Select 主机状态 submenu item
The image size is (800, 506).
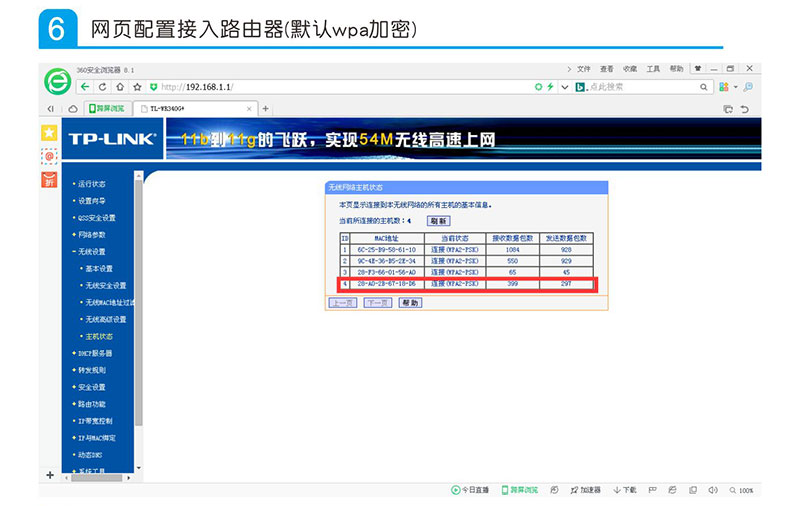99,336
